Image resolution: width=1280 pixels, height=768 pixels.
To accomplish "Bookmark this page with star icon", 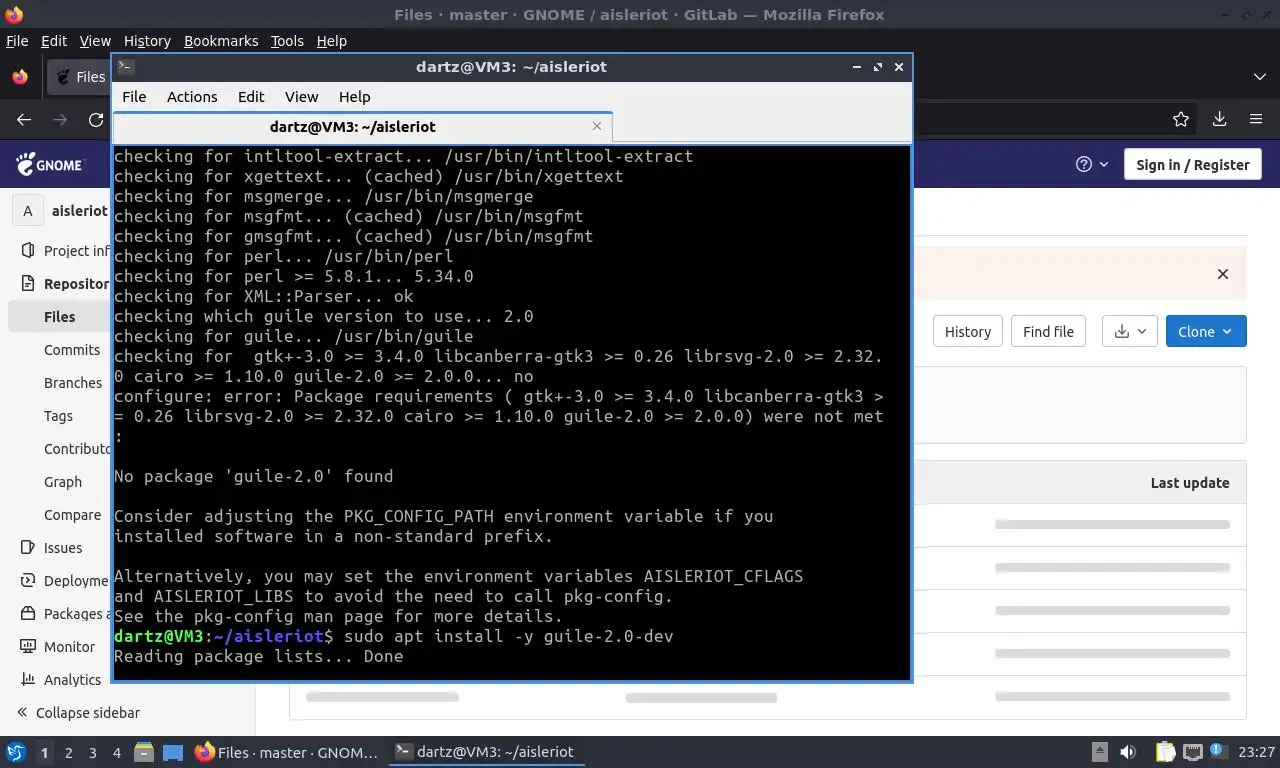I will point(1181,119).
